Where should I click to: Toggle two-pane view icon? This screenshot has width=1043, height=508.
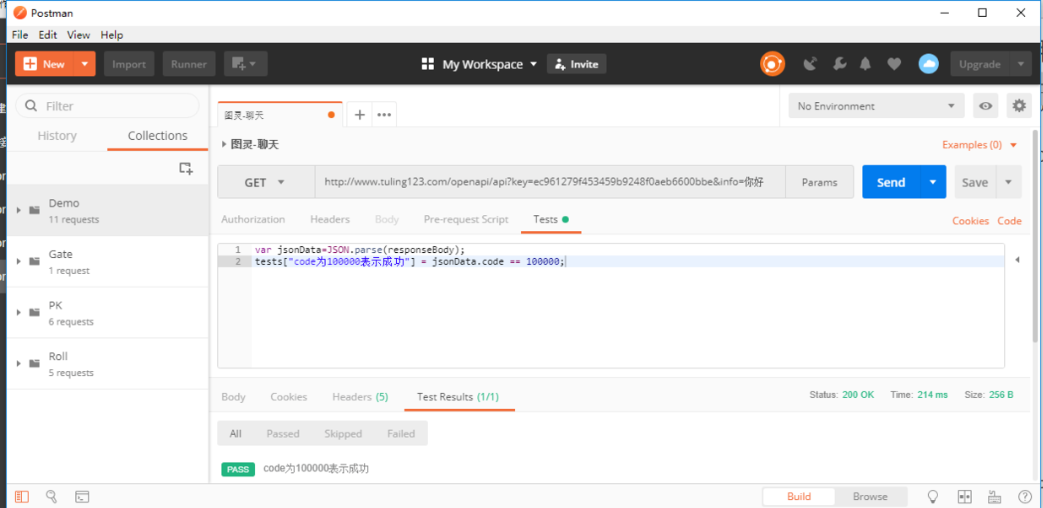965,496
